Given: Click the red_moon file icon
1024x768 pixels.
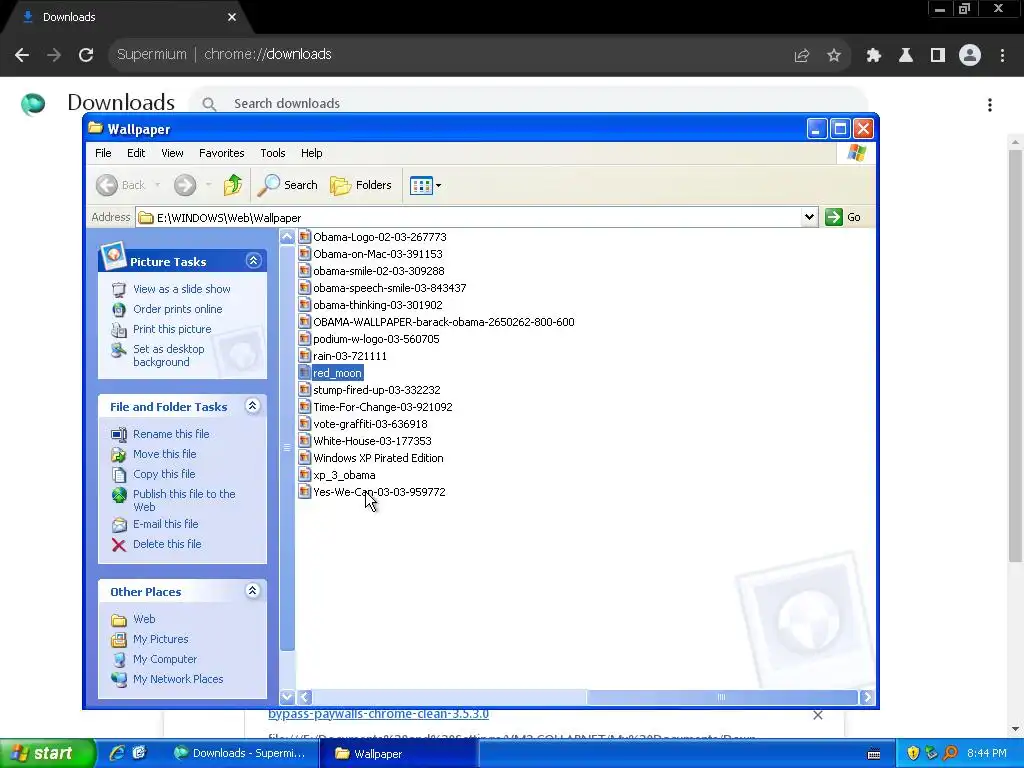Looking at the screenshot, I should (304, 372).
